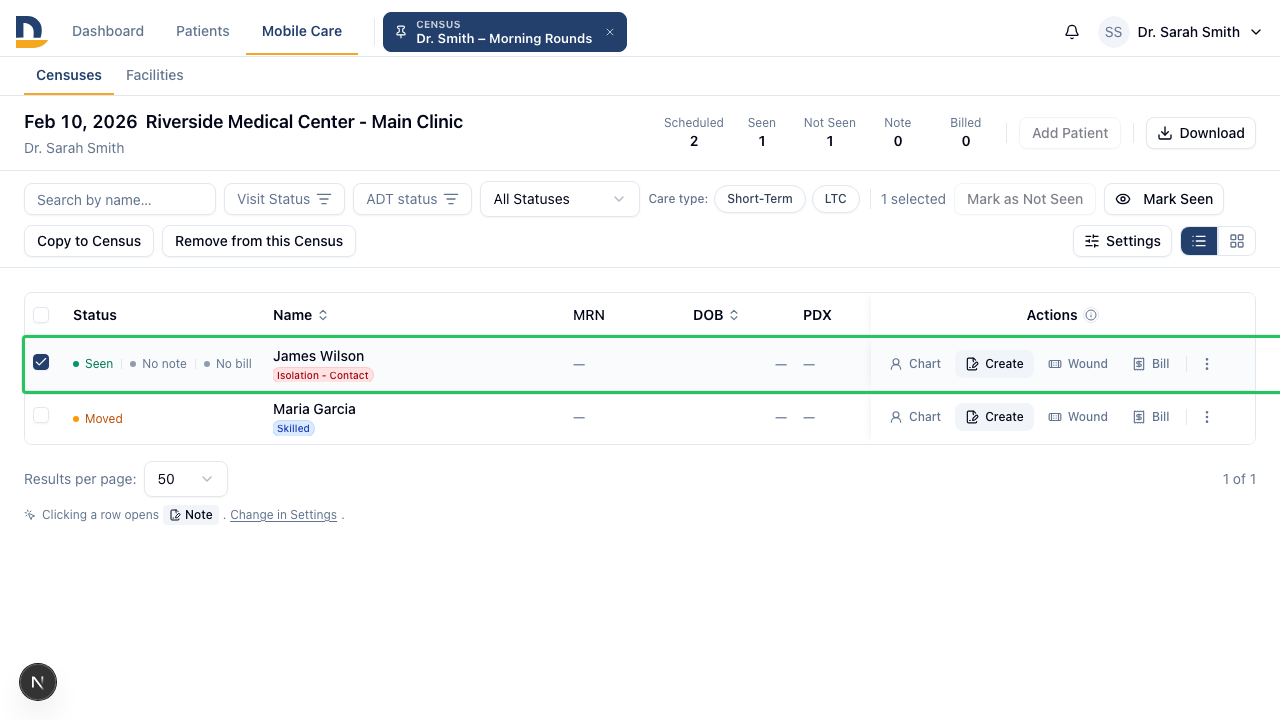Create note for Maria Garcia
The width and height of the screenshot is (1280, 720).
click(x=994, y=417)
